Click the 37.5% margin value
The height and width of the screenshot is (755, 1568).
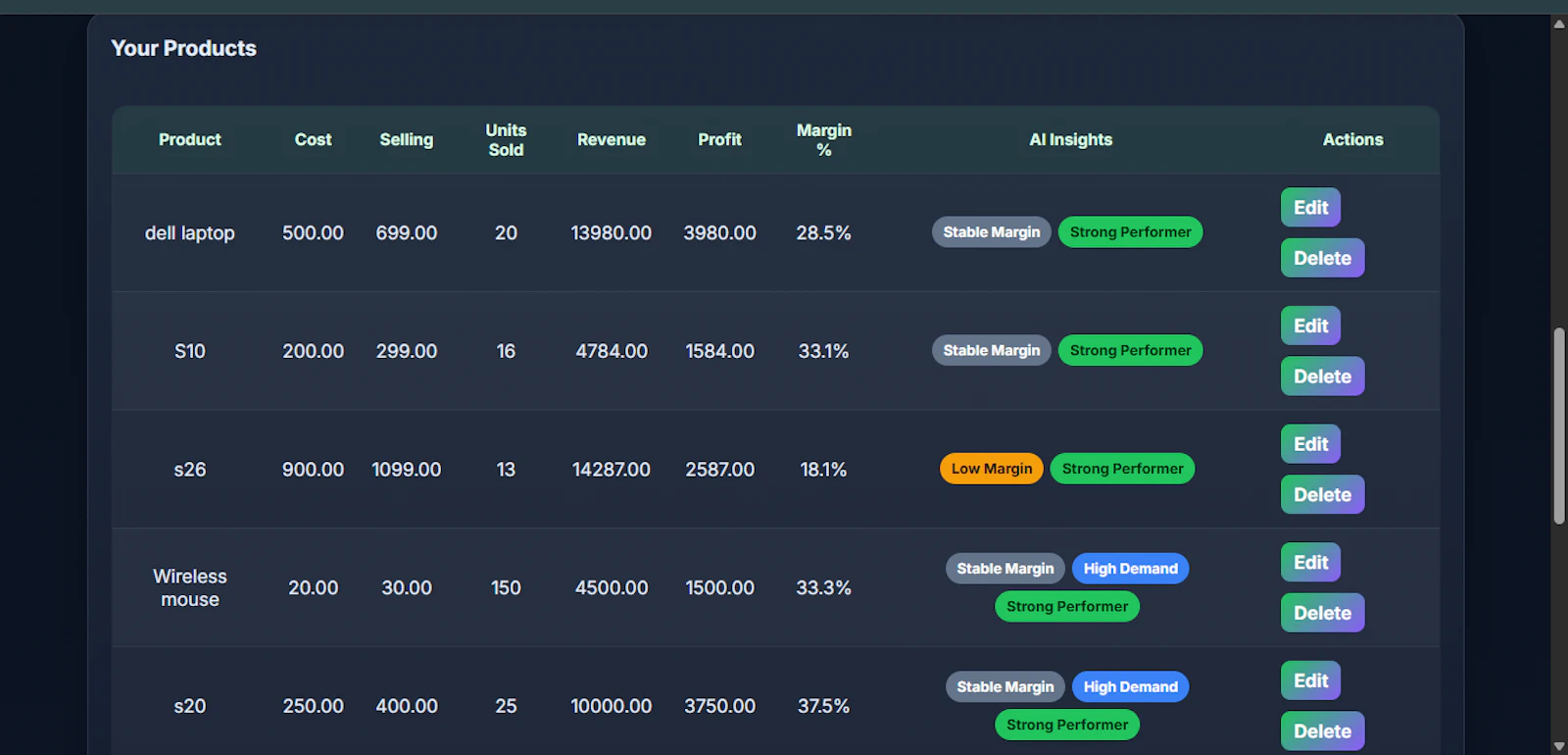(824, 706)
